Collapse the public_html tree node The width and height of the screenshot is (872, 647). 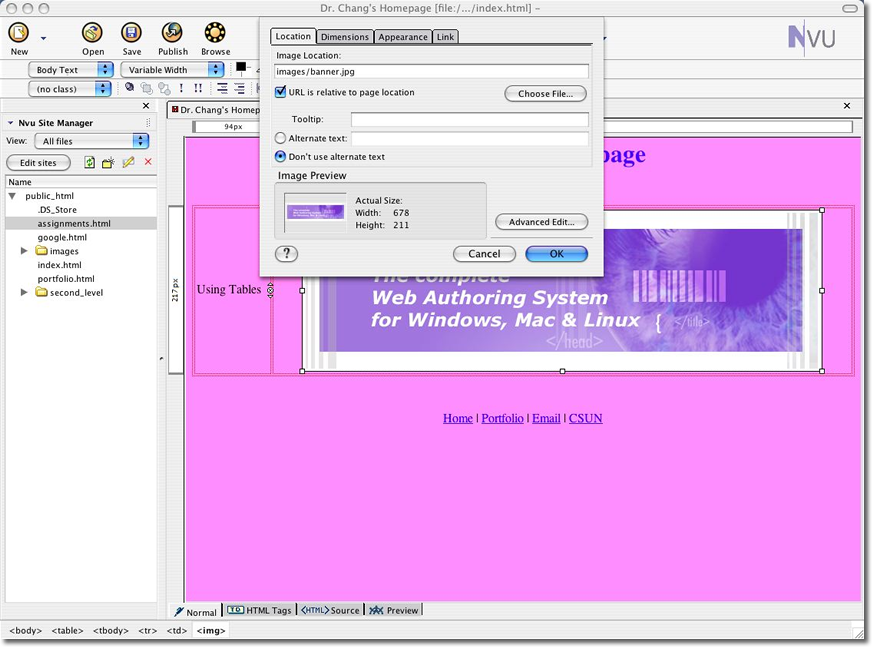tap(12, 196)
